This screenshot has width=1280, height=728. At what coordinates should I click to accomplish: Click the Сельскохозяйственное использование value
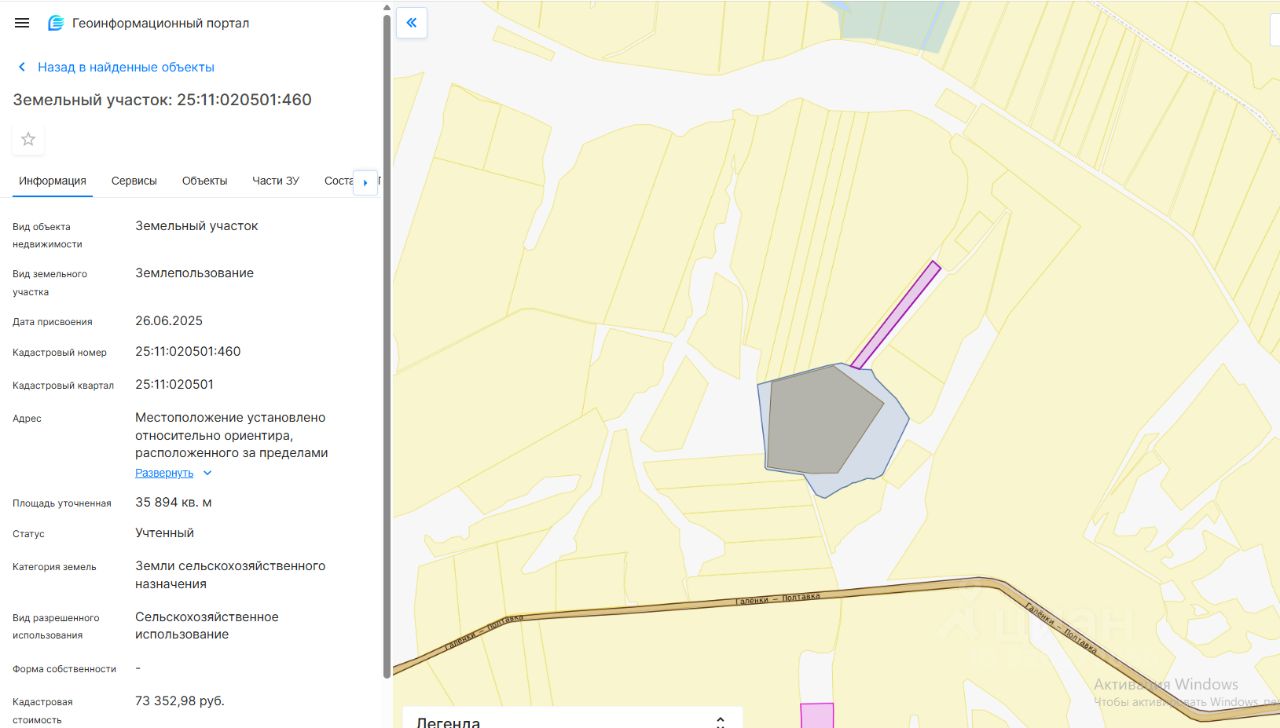click(207, 625)
